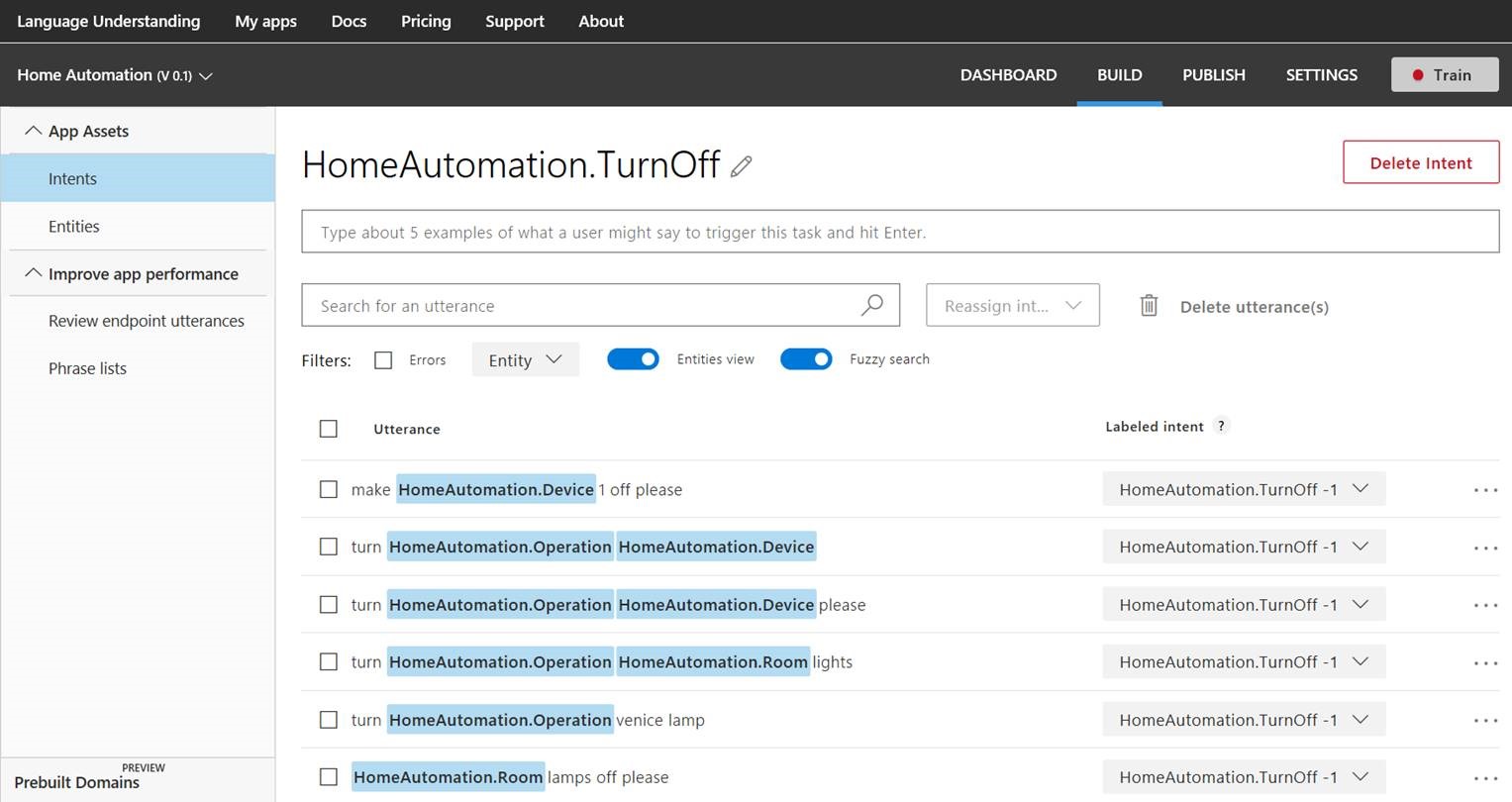Check the 'venice lamp' utterance

click(x=329, y=720)
